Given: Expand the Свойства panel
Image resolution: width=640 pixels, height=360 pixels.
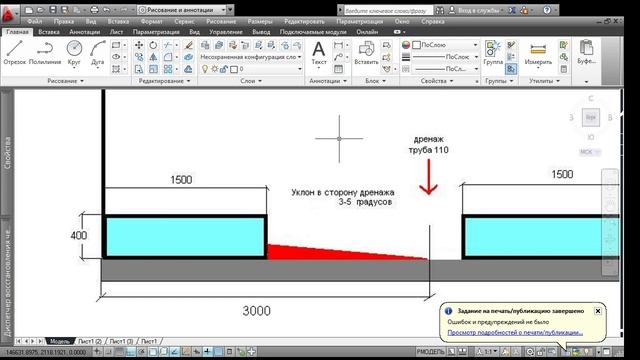Looking at the screenshot, I should click(437, 81).
